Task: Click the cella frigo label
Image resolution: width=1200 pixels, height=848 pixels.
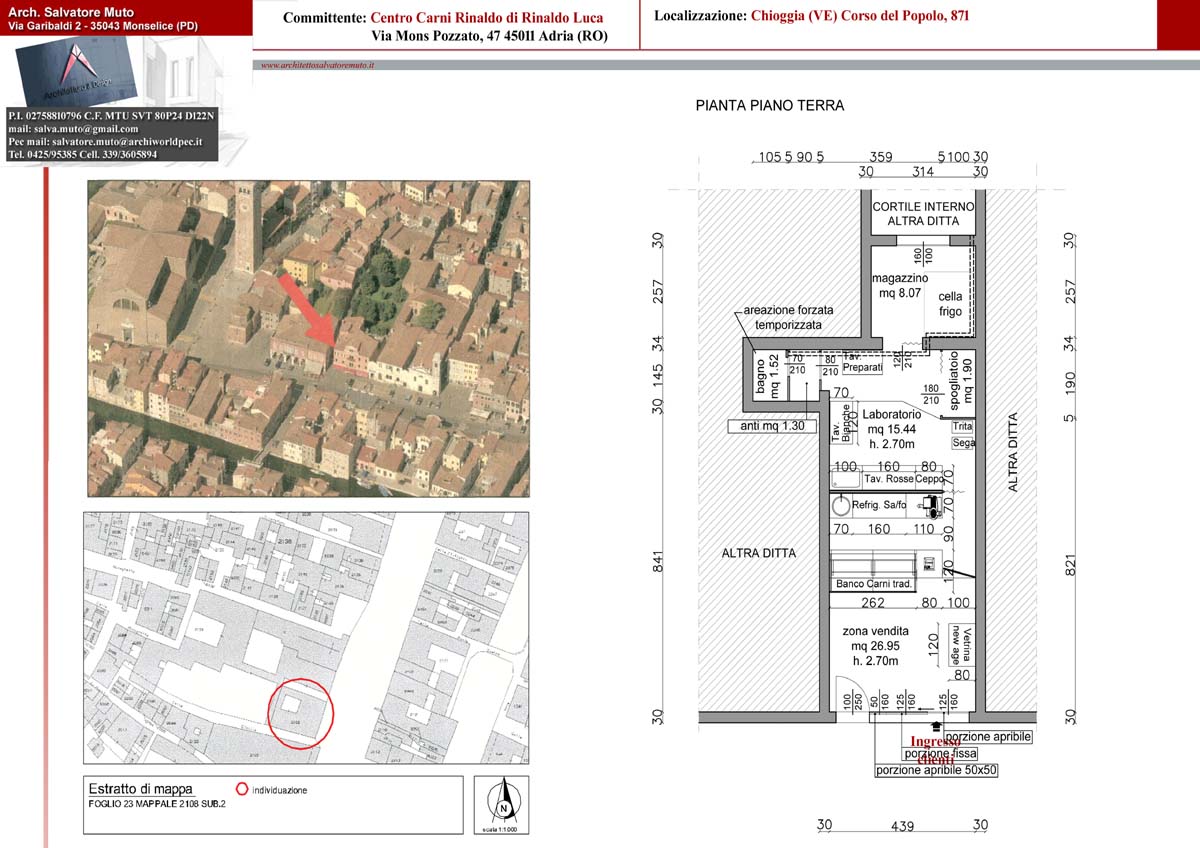Action: click(950, 304)
